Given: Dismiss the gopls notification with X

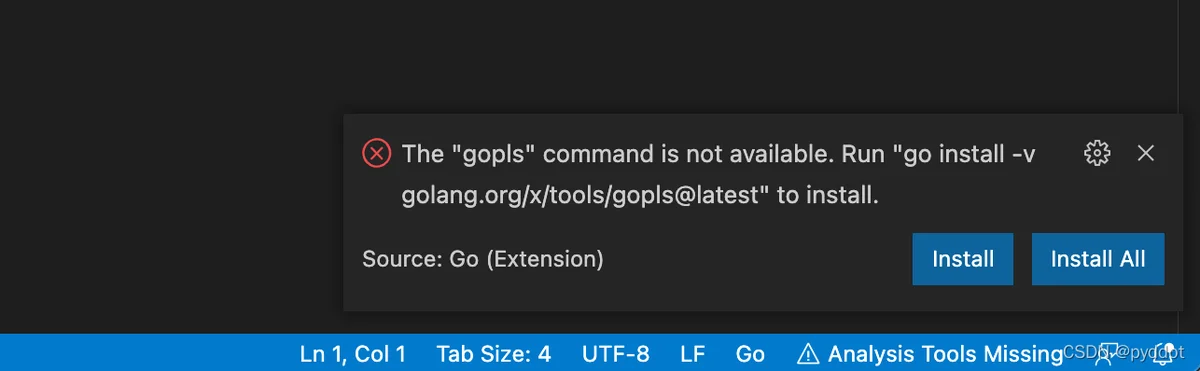Looking at the screenshot, I should coord(1146,153).
